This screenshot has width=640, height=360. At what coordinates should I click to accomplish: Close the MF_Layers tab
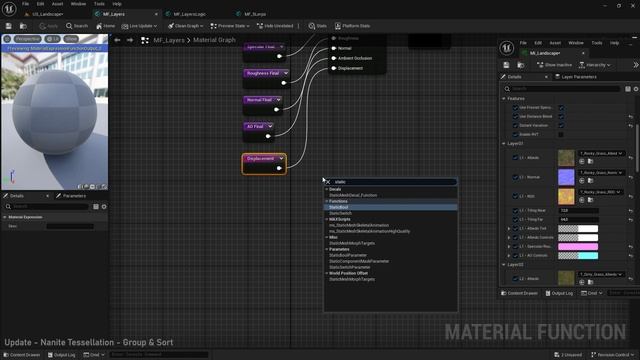(x=156, y=14)
